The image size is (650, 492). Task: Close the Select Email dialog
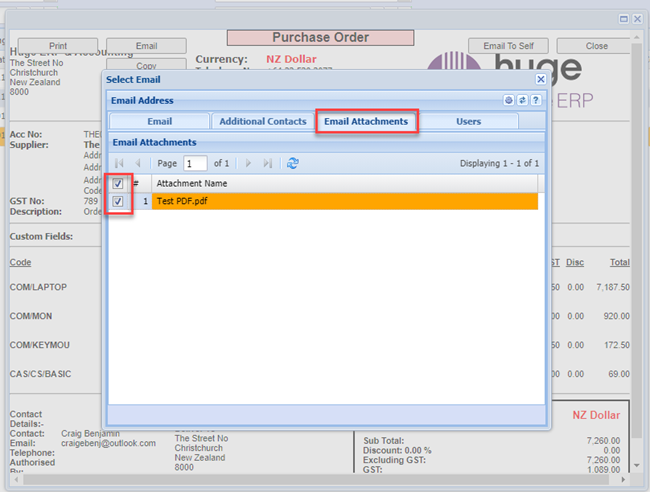[x=540, y=79]
